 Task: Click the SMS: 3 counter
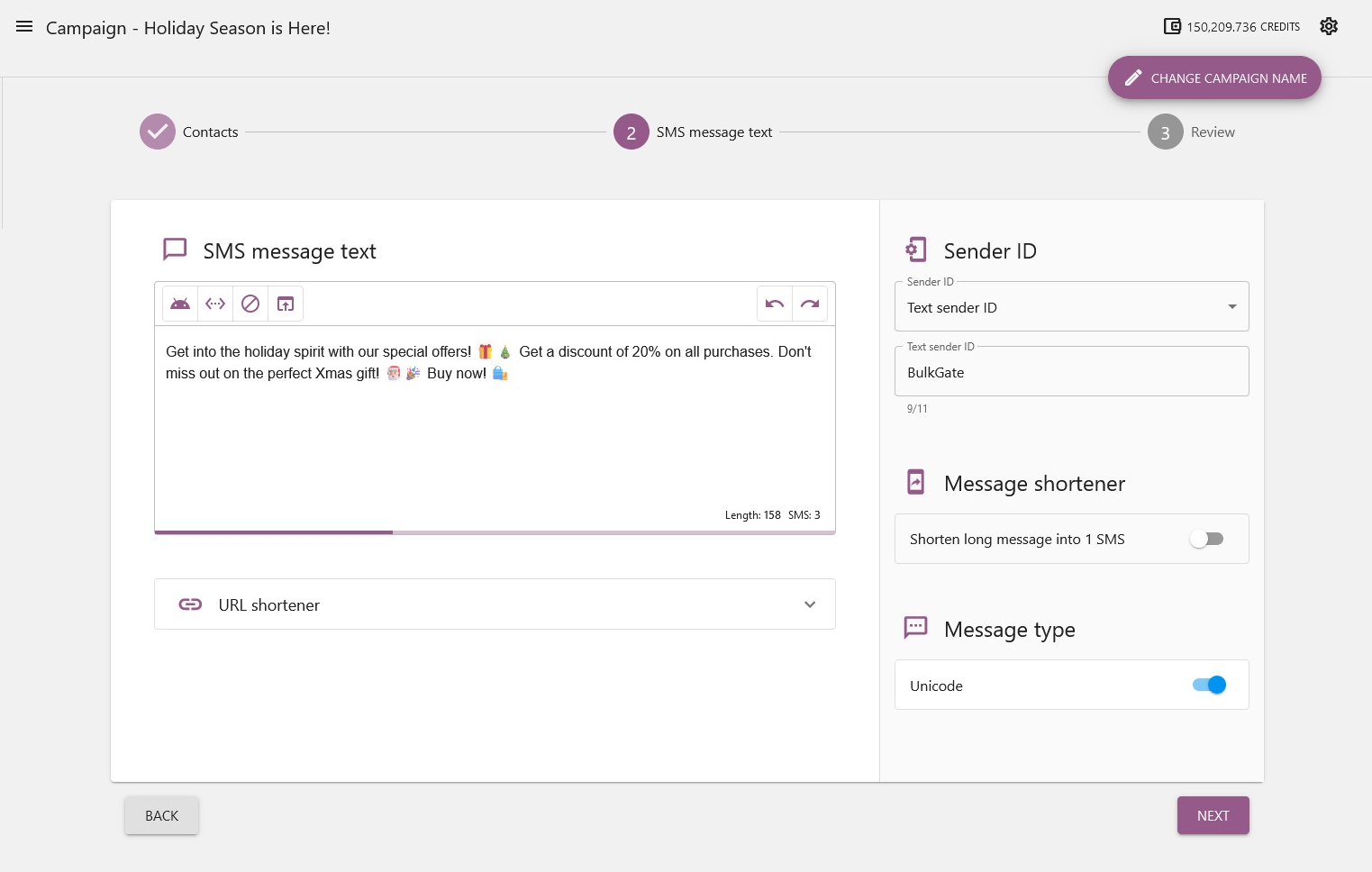804,515
